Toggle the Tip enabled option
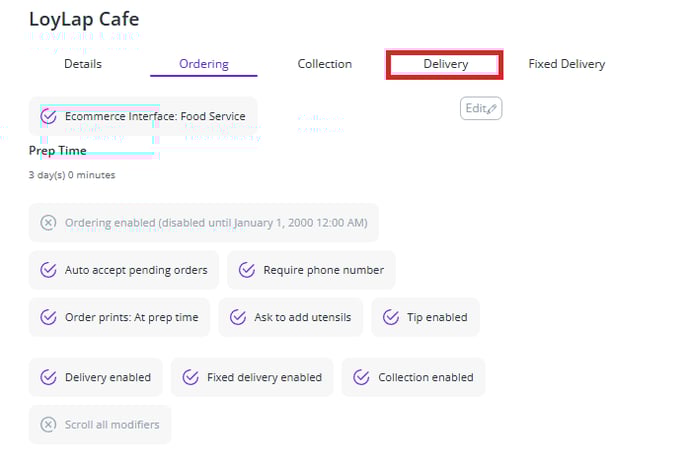This screenshot has width=688, height=460. tap(425, 317)
